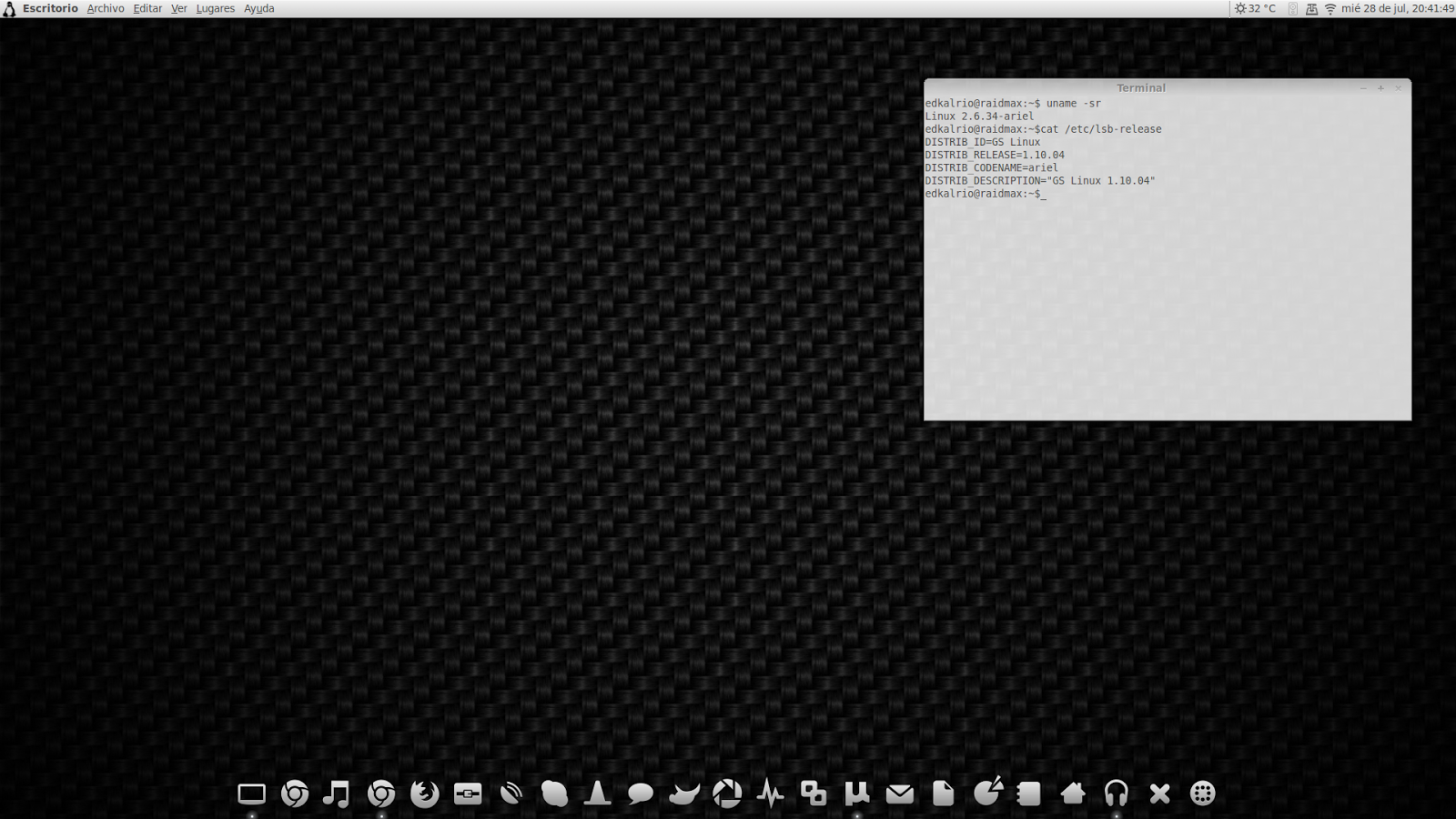This screenshot has height=819, width=1456.
Task: Launch VLC traffic cone icon
Action: tap(598, 794)
